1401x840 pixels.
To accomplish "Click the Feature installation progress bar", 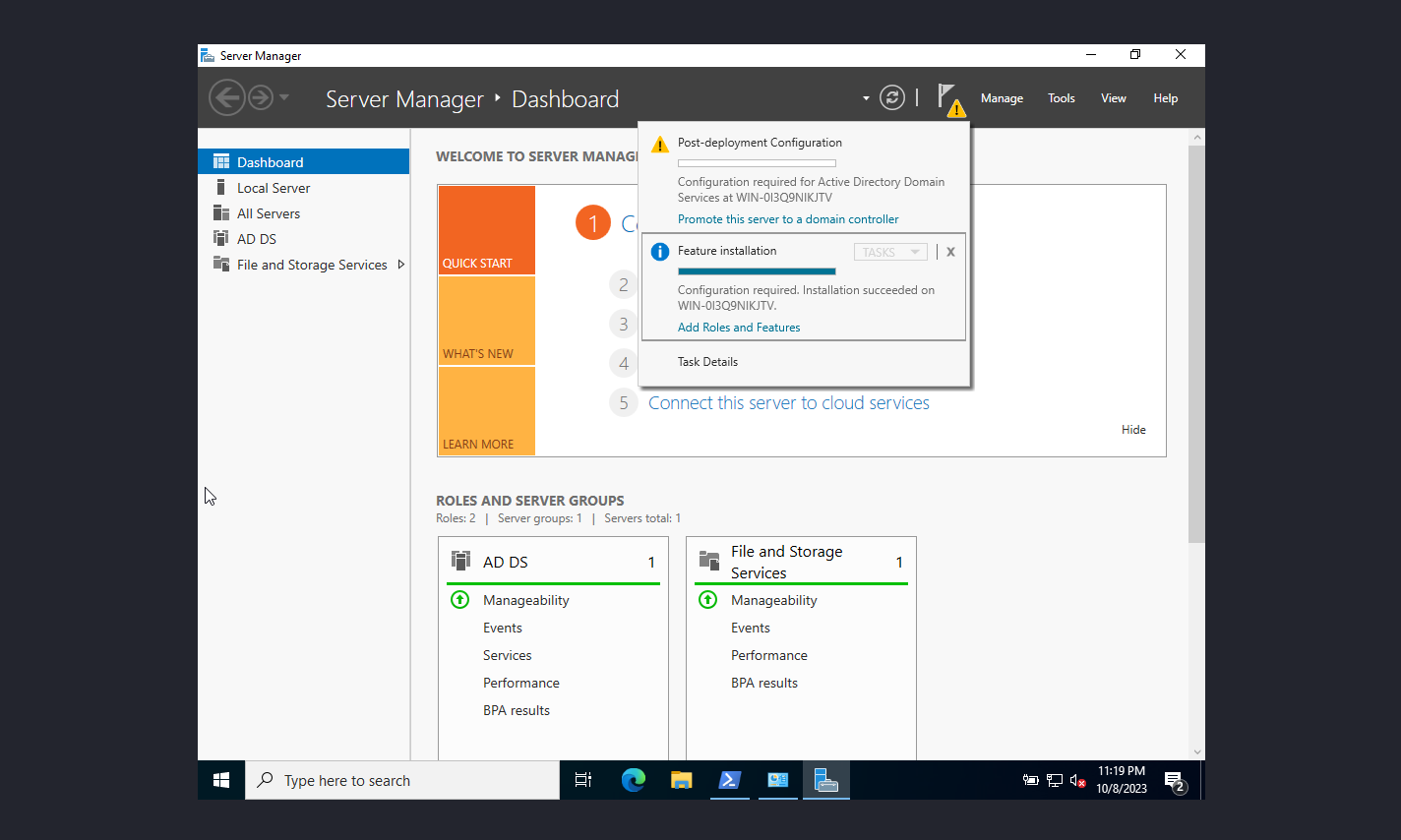I will tap(757, 271).
